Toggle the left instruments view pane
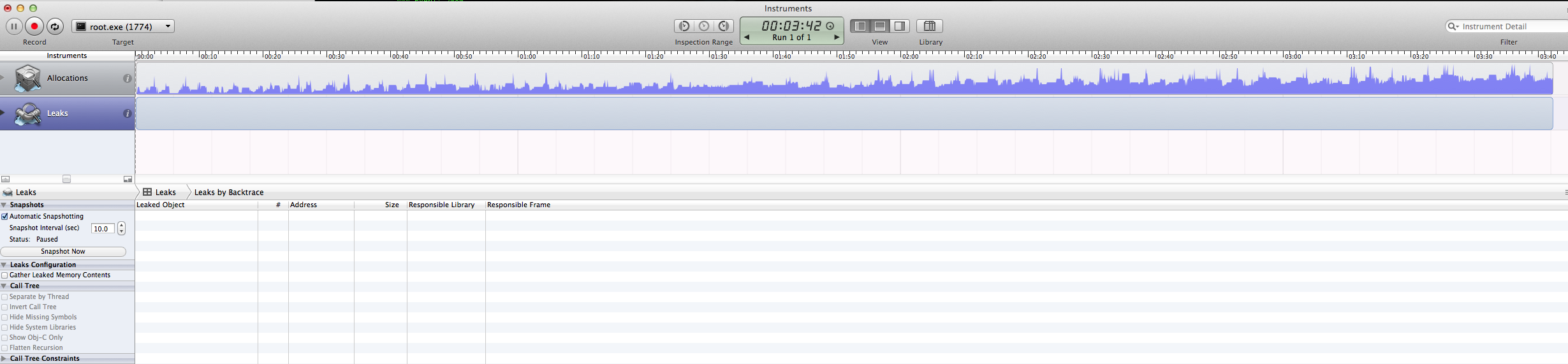The width and height of the screenshot is (1568, 364). (x=860, y=26)
